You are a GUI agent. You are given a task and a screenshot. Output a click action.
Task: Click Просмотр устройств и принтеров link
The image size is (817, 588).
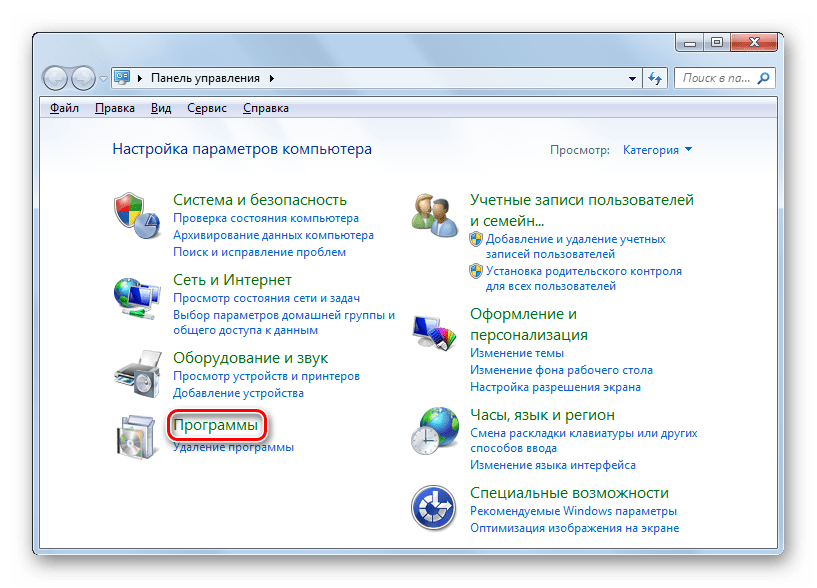click(266, 376)
